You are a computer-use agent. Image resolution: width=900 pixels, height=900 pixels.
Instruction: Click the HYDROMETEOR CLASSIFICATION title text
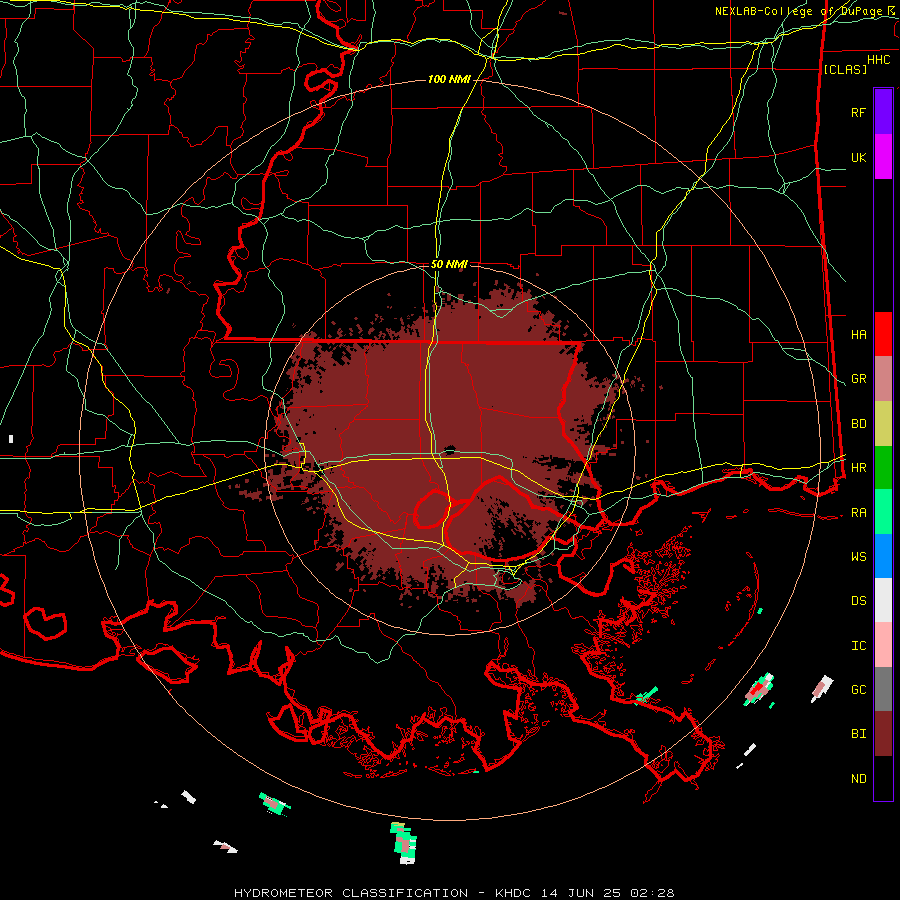(351, 893)
